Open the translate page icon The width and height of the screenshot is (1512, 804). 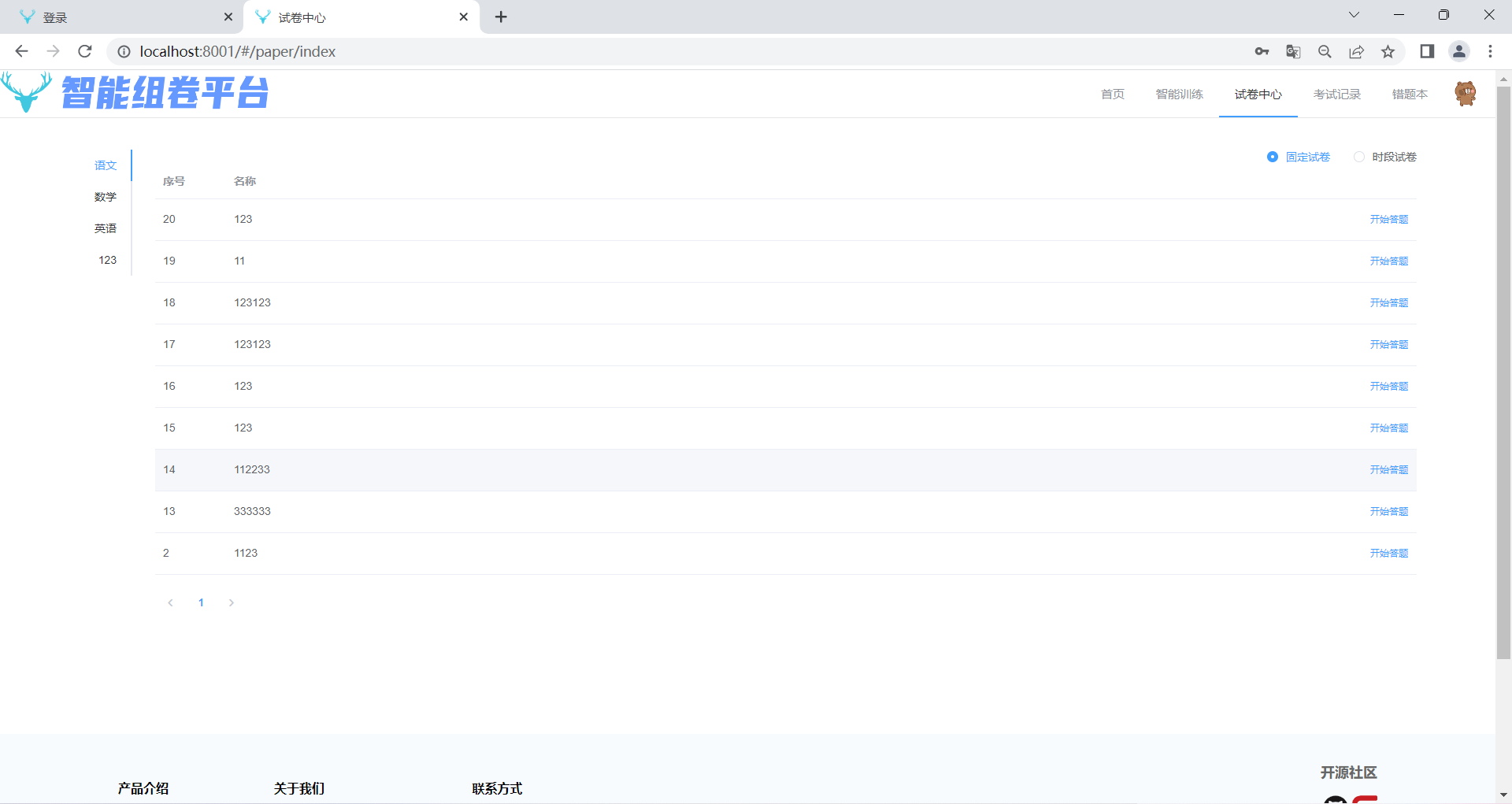click(x=1293, y=51)
